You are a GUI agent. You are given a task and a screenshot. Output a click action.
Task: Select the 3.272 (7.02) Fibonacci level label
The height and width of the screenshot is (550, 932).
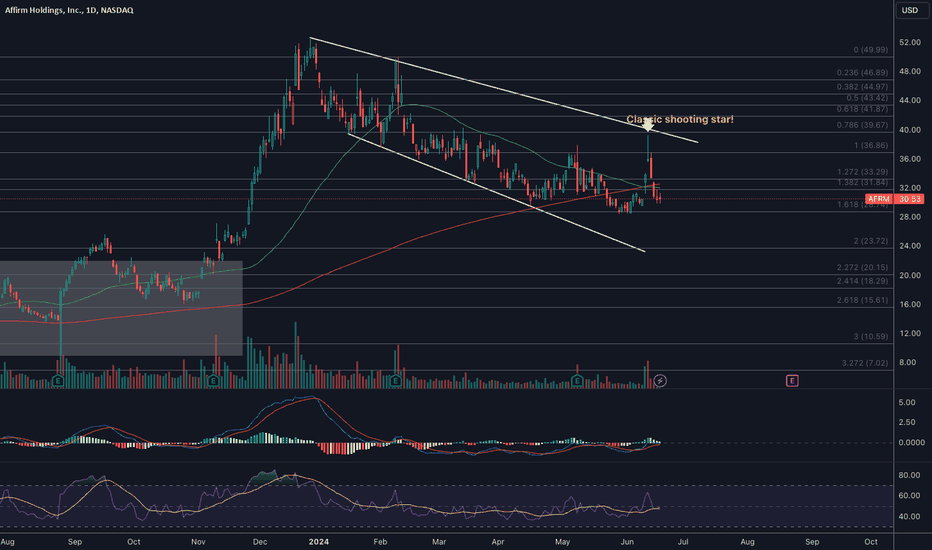[865, 363]
